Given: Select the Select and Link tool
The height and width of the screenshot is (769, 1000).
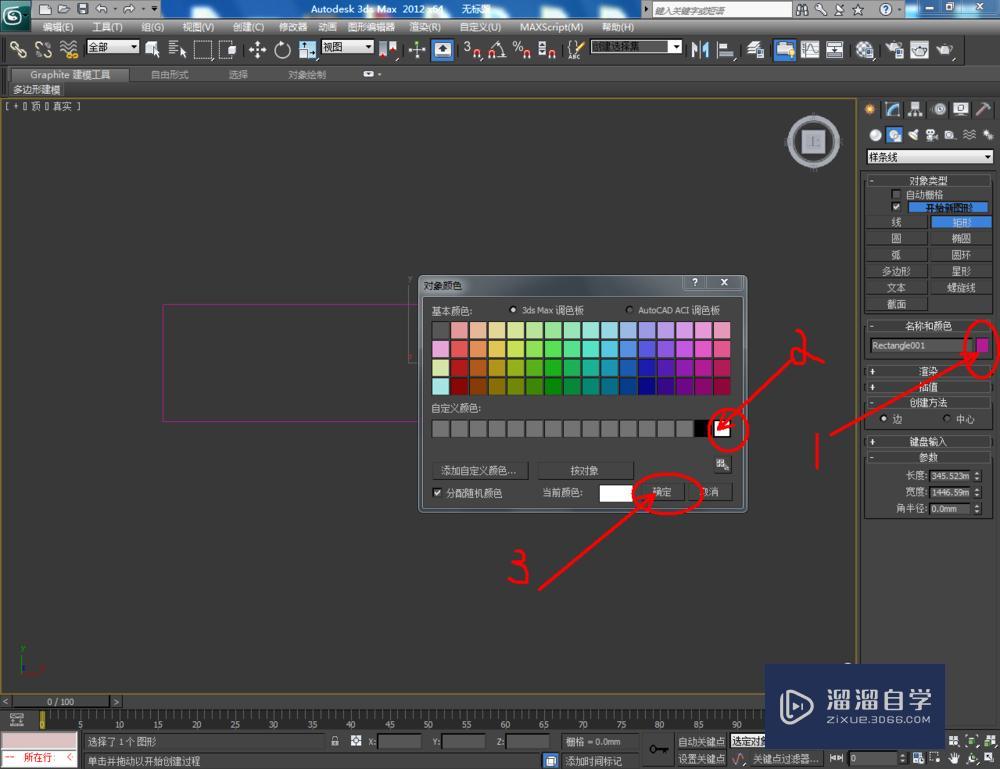Looking at the screenshot, I should tap(18, 50).
